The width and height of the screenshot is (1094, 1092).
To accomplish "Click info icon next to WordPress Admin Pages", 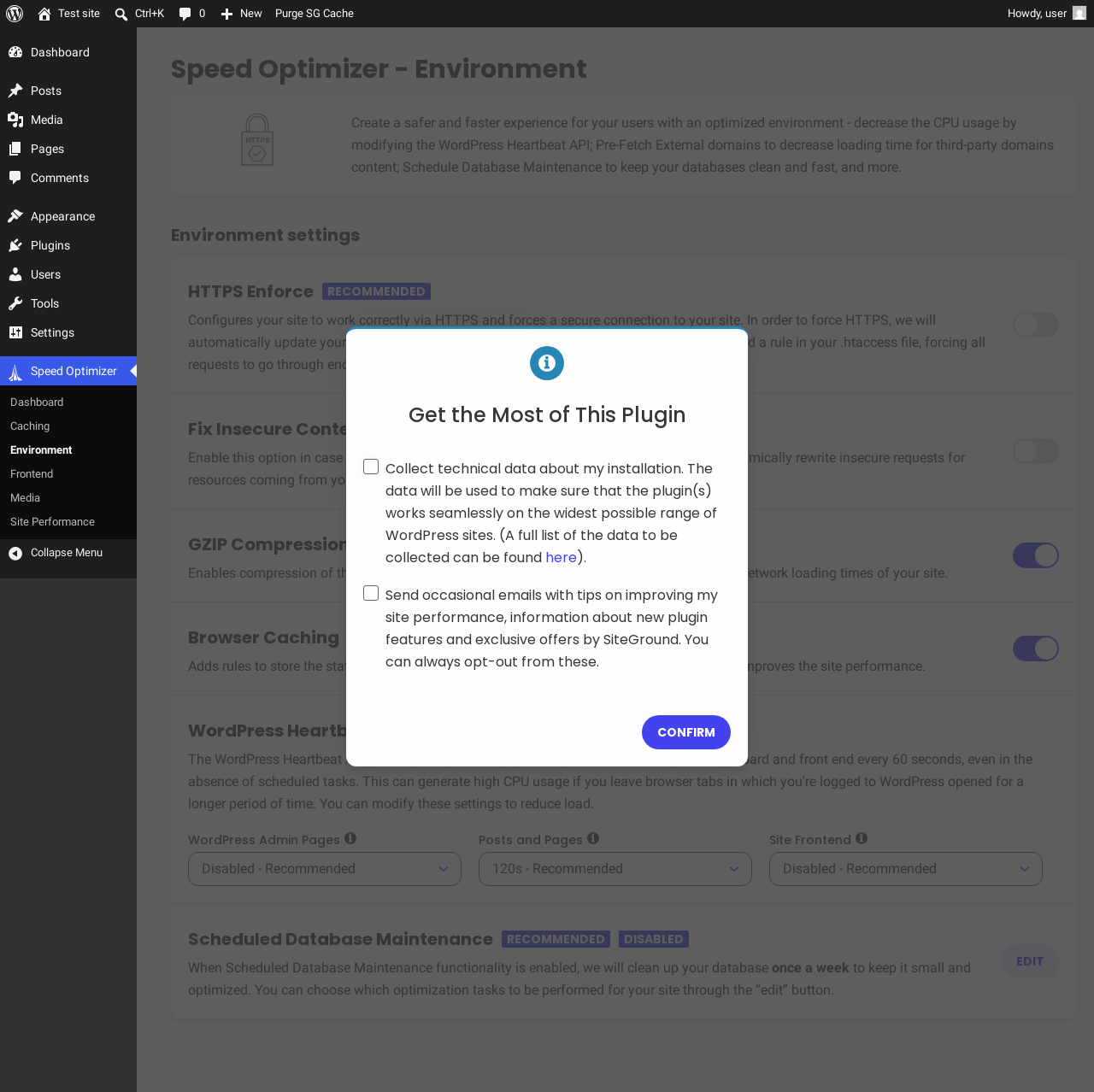I will [x=350, y=839].
